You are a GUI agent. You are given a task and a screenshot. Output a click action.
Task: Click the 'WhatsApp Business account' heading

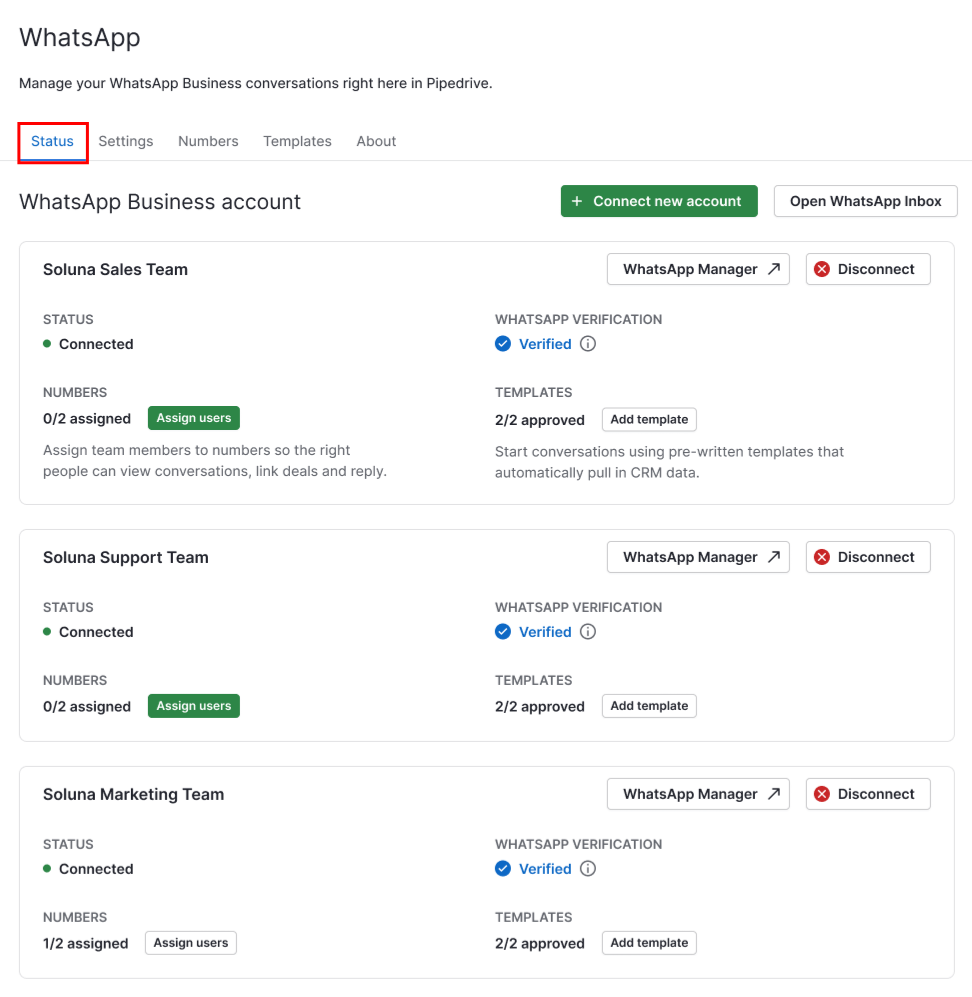(160, 202)
